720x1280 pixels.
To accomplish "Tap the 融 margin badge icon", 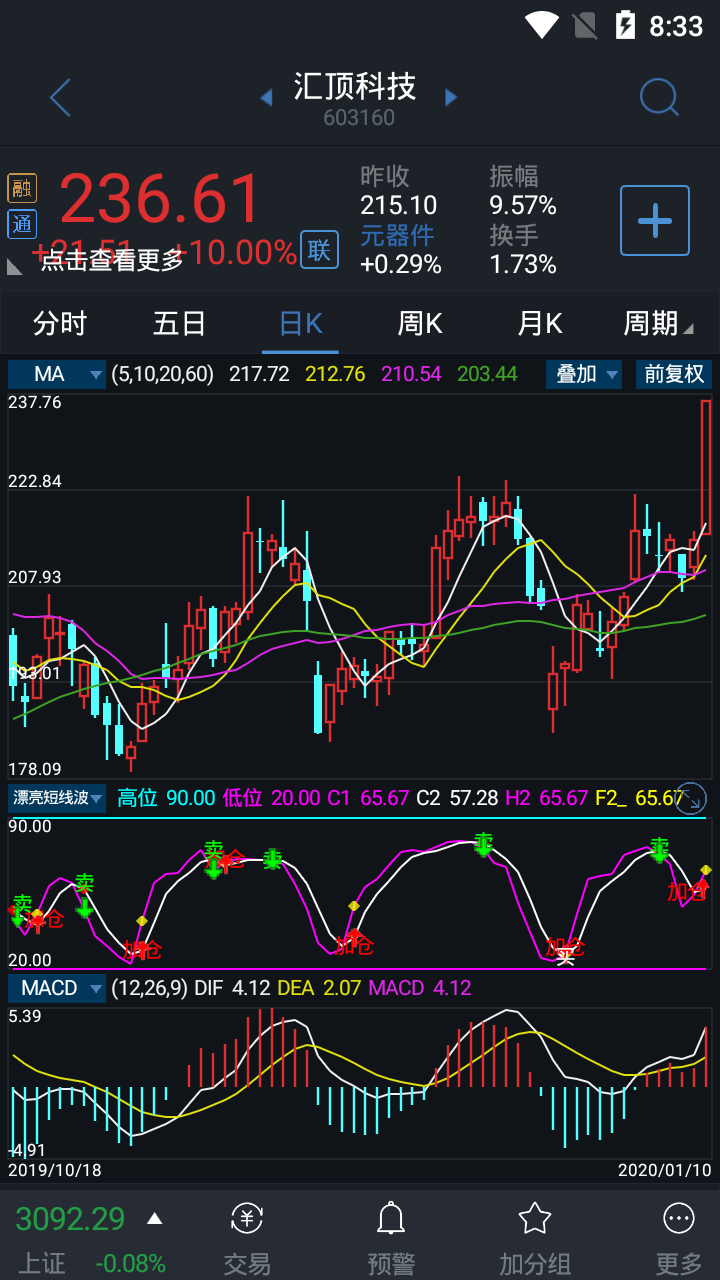I will pos(22,188).
